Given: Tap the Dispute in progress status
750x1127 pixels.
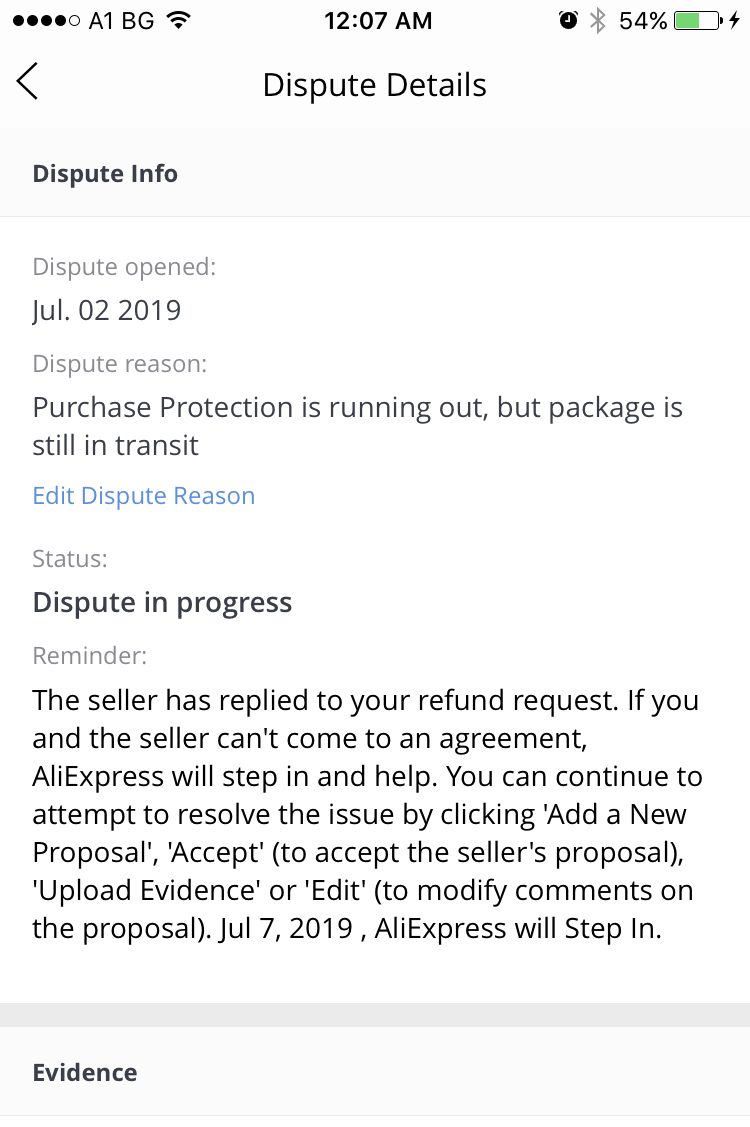Looking at the screenshot, I should click(162, 603).
